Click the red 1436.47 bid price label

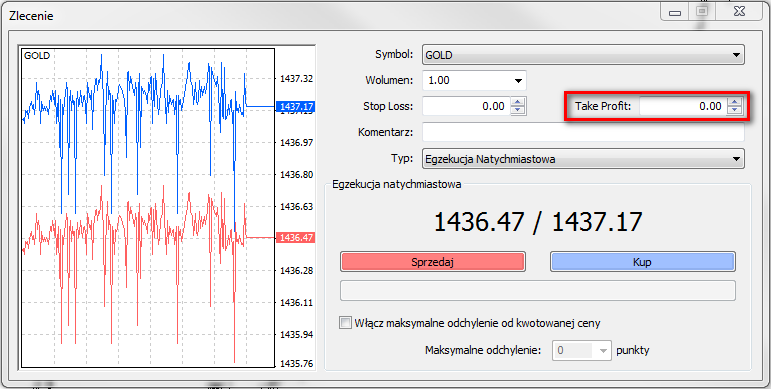tap(295, 238)
